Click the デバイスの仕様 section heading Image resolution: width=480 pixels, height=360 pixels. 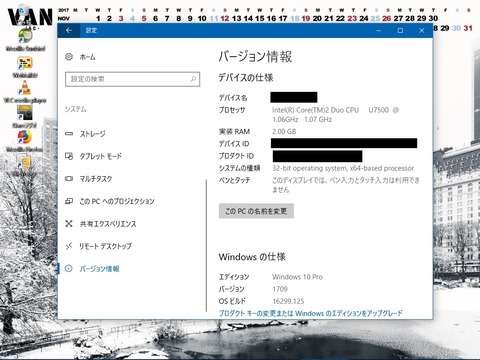coord(246,78)
